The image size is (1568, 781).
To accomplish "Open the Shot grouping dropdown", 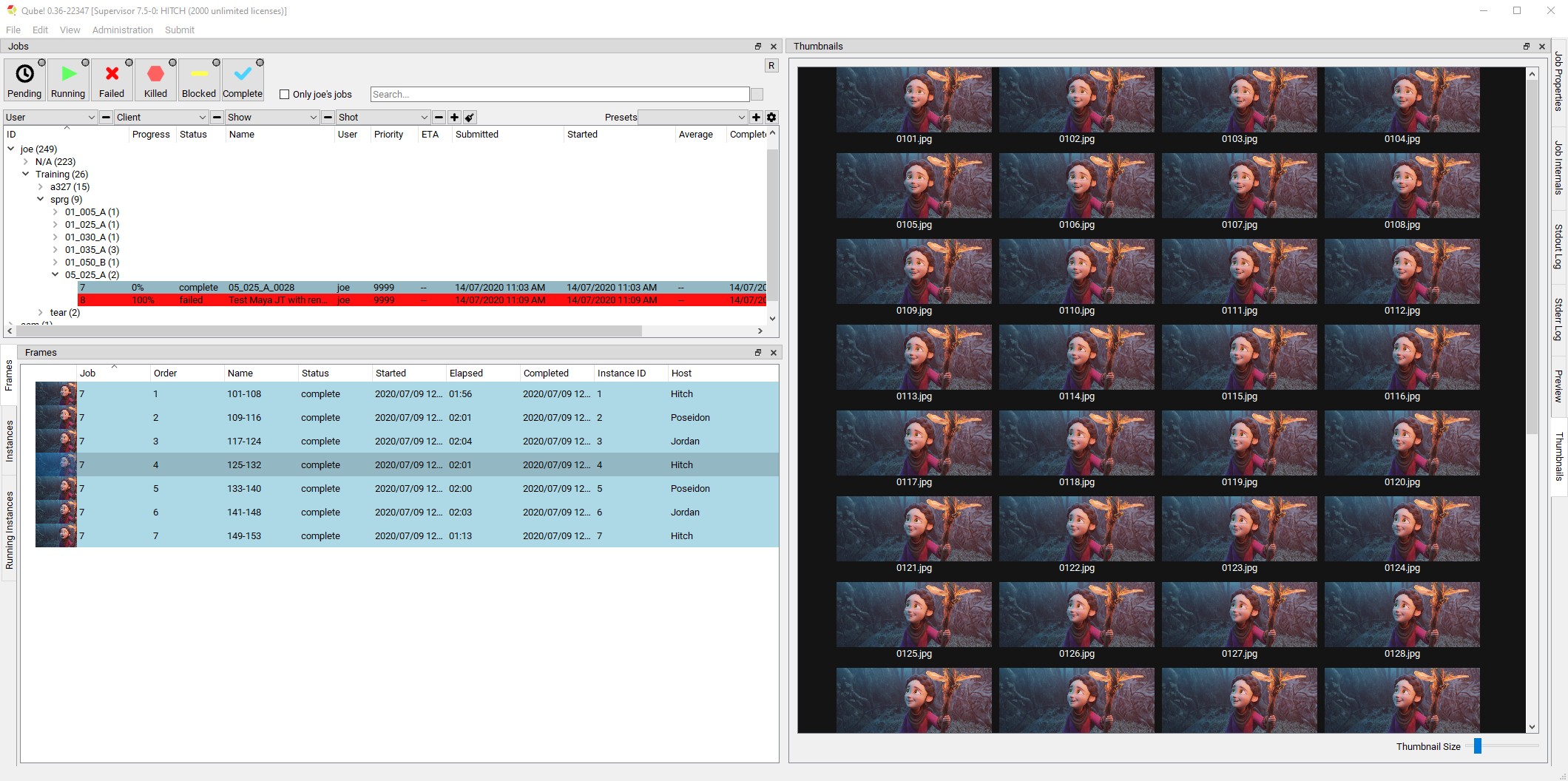I will click(x=382, y=118).
